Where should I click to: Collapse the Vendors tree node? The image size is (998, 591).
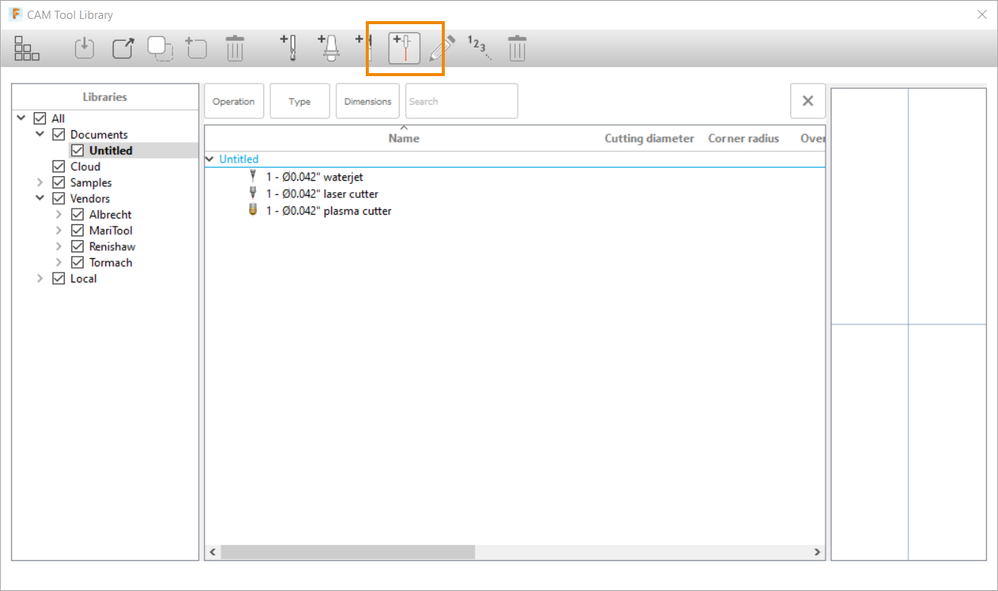click(39, 198)
